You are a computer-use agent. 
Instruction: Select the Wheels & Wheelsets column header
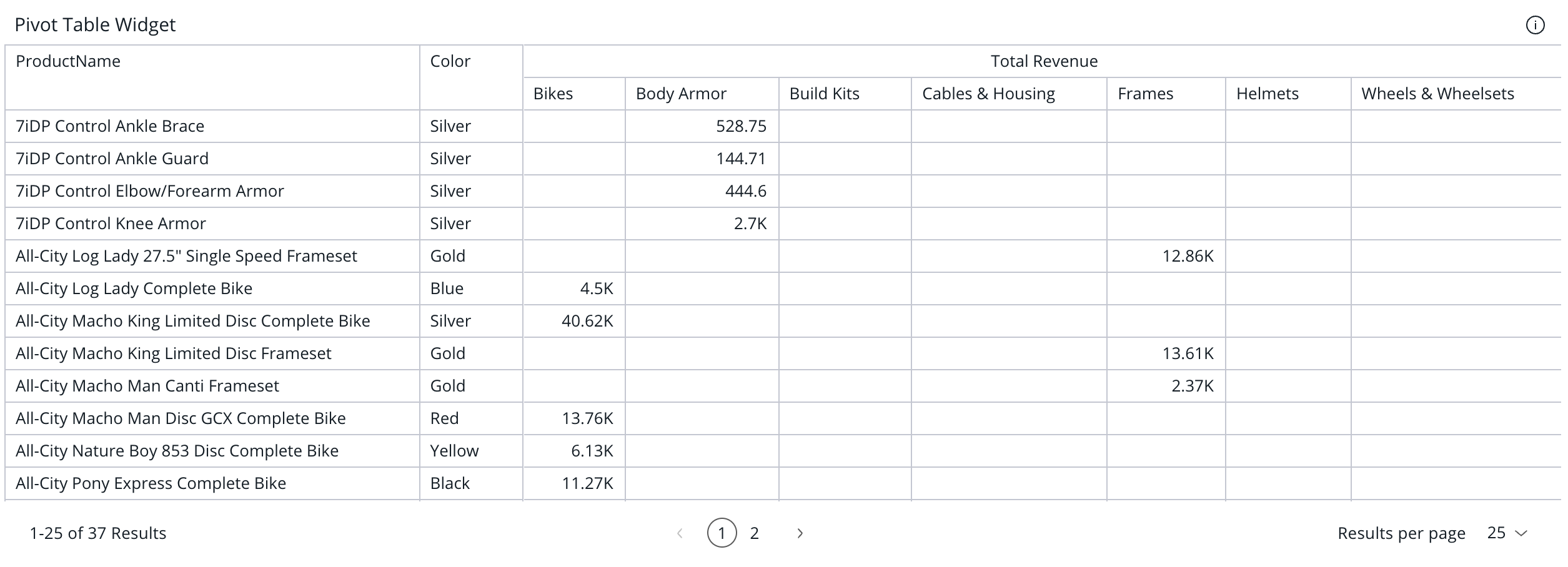pos(1437,94)
